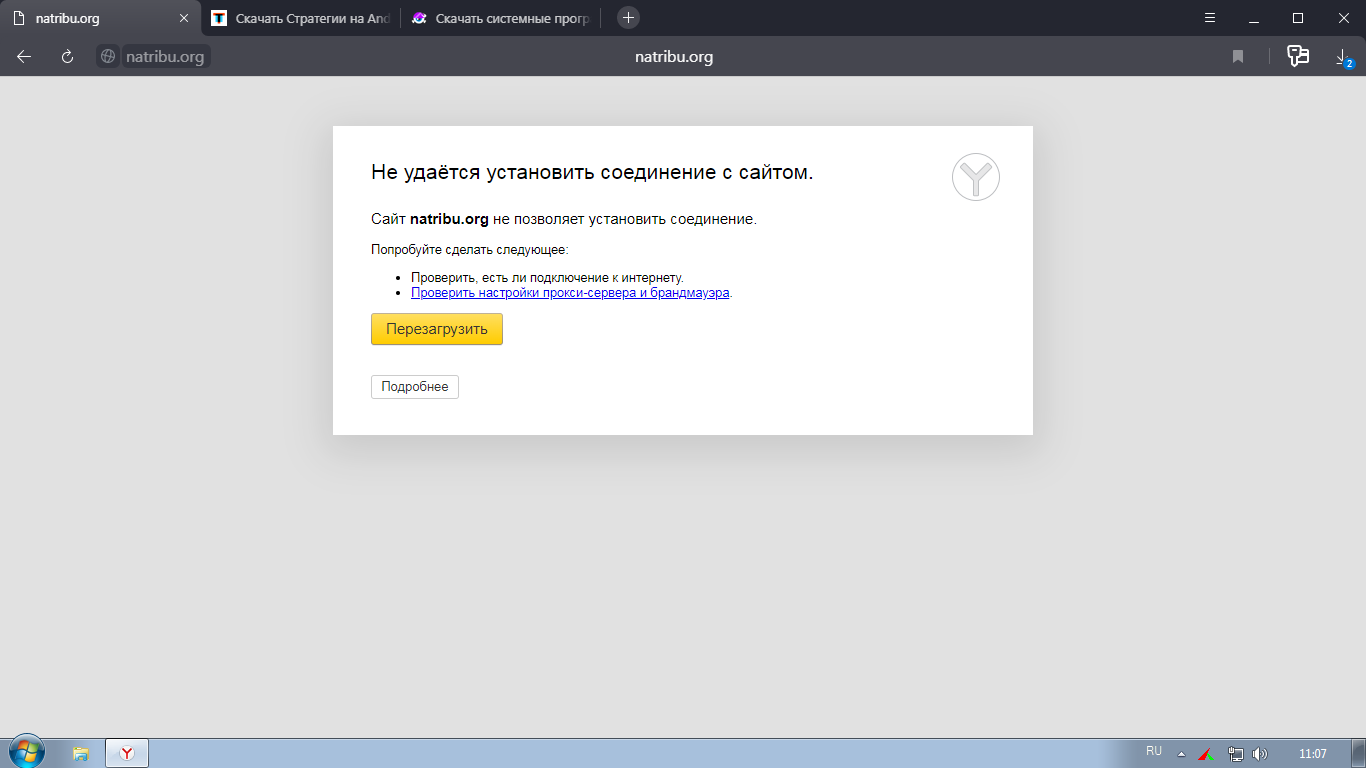
Task: Bookmark this page with the bookmark icon
Action: 1238,57
